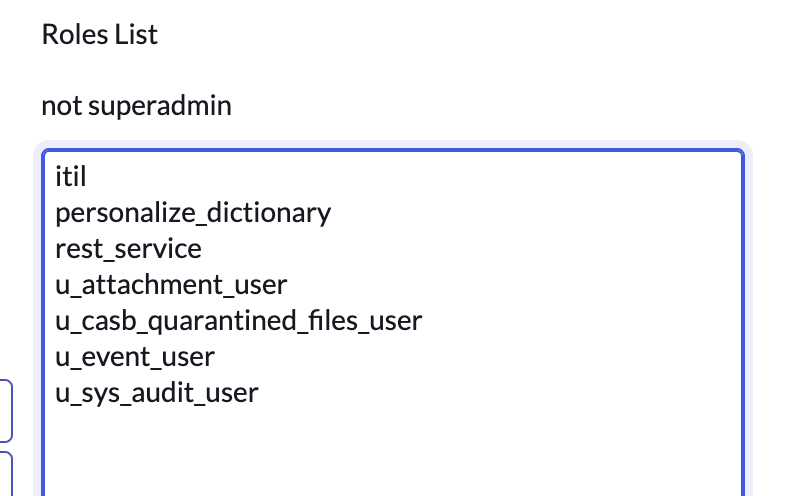Click the Roles List label
The height and width of the screenshot is (496, 808).
click(99, 34)
